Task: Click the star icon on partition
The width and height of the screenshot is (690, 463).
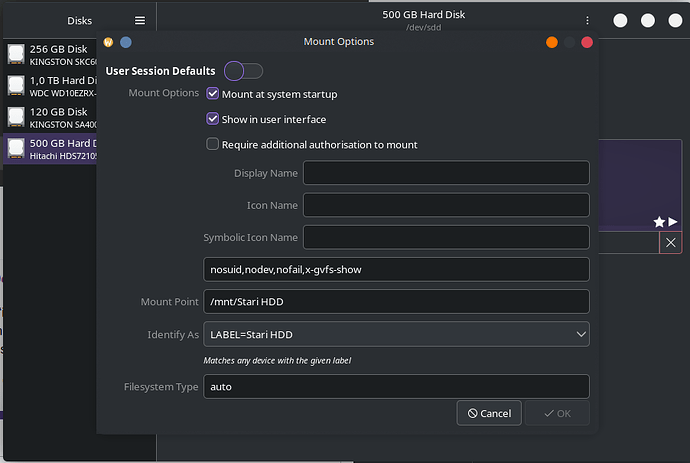Action: 659,222
